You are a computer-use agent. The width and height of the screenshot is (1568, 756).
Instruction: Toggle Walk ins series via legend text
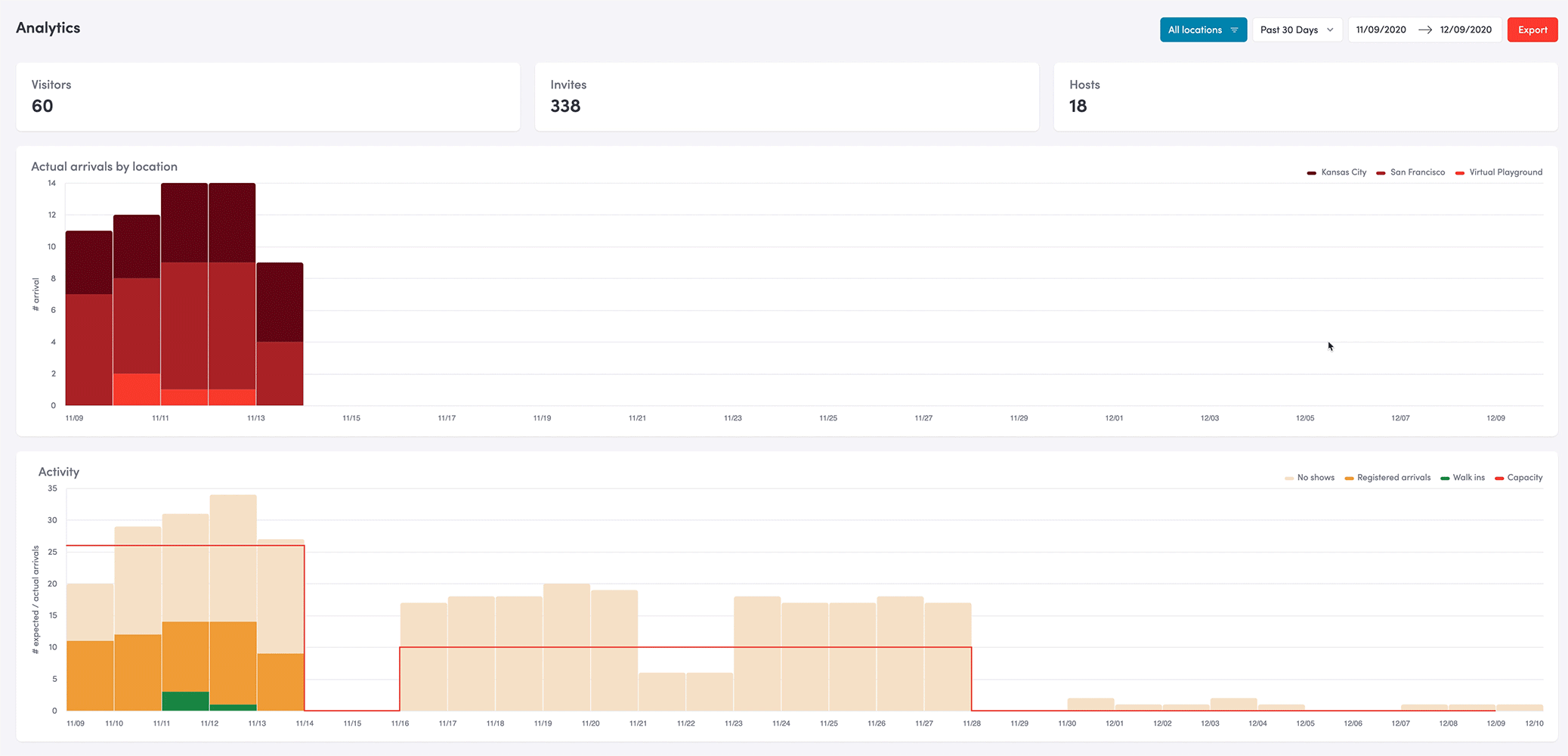[1468, 478]
